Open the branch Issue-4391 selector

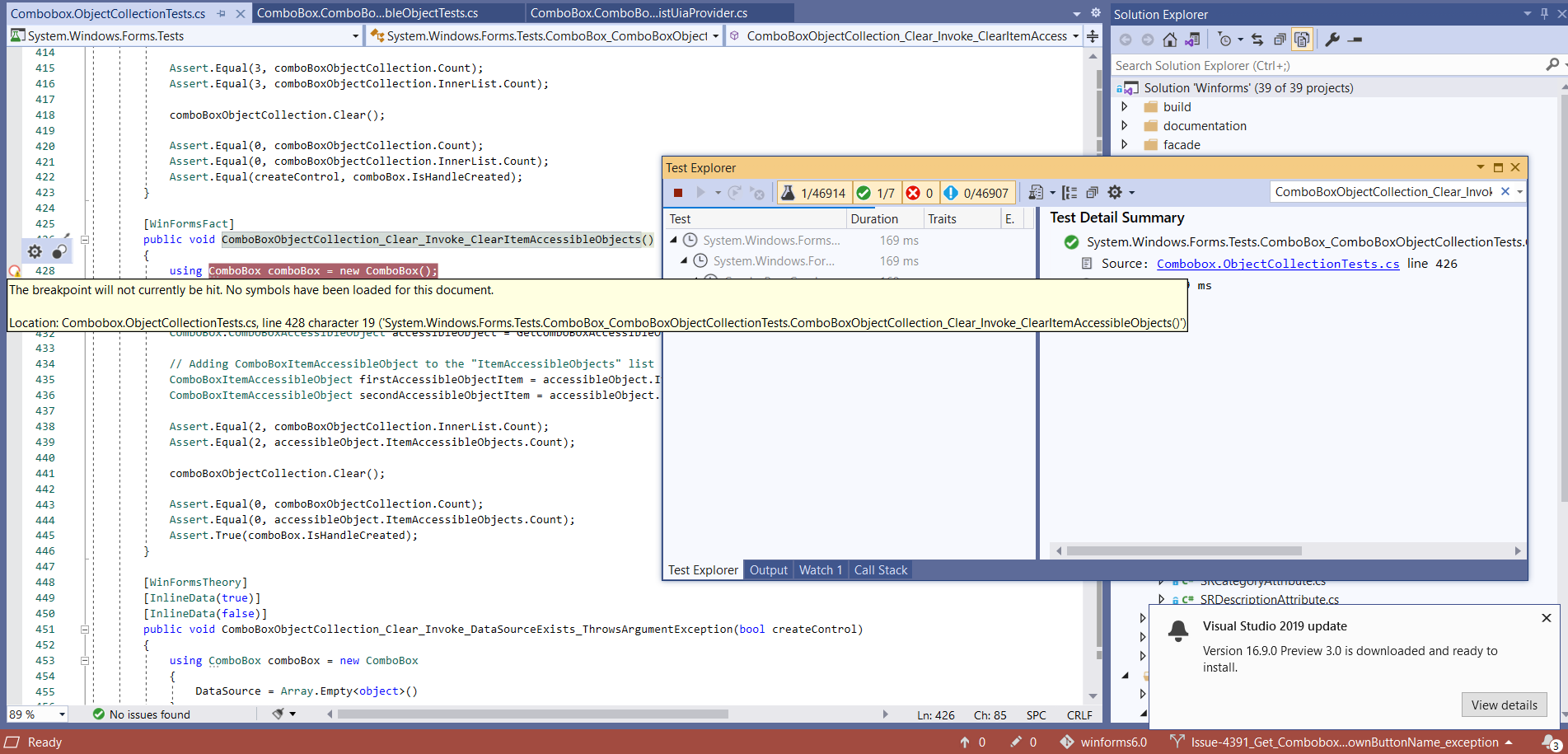[x=1341, y=742]
